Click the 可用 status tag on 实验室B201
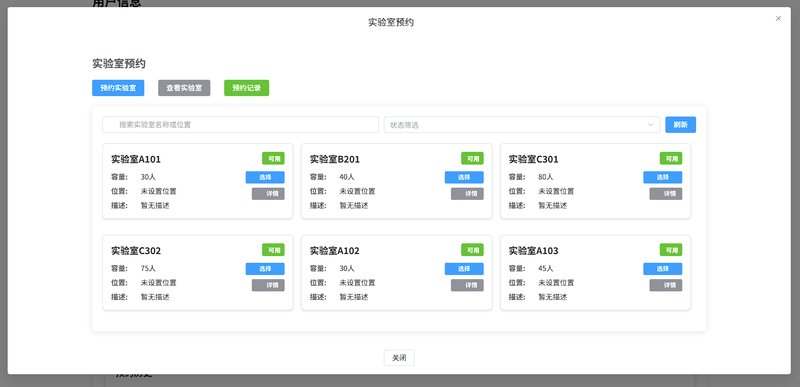Image resolution: width=800 pixels, height=387 pixels. (x=472, y=159)
